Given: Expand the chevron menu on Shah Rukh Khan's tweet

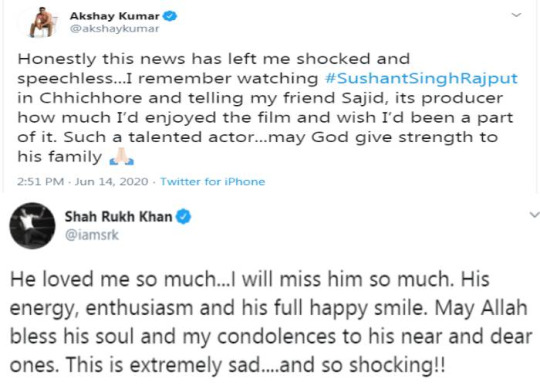Looking at the screenshot, I should tap(534, 215).
